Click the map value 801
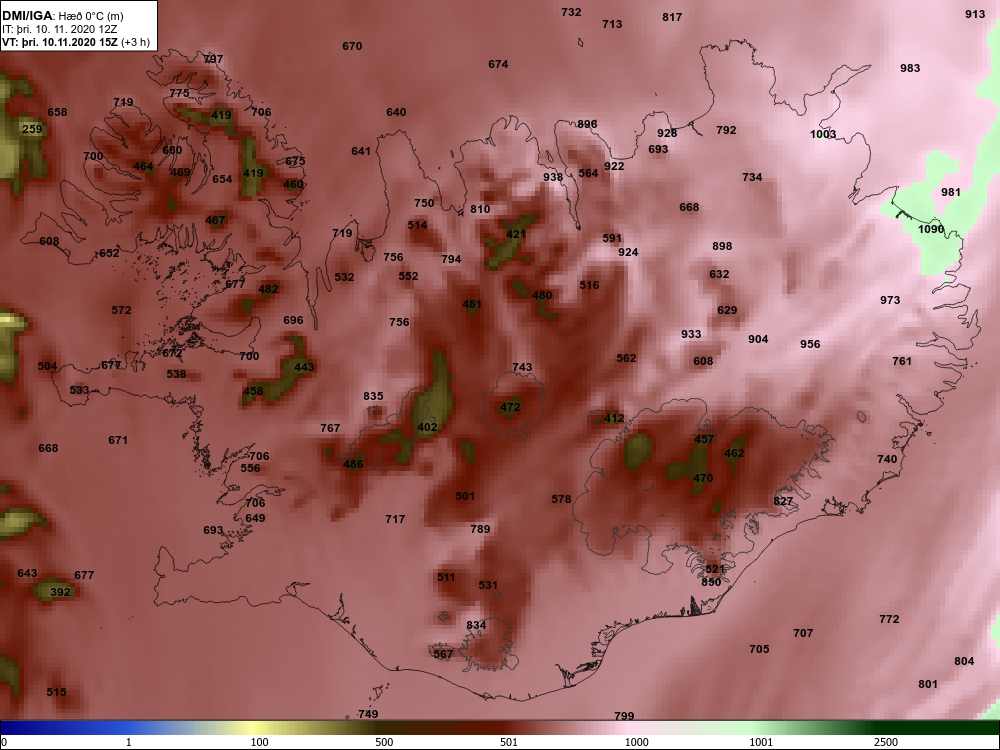1000x750 pixels. 928,684
